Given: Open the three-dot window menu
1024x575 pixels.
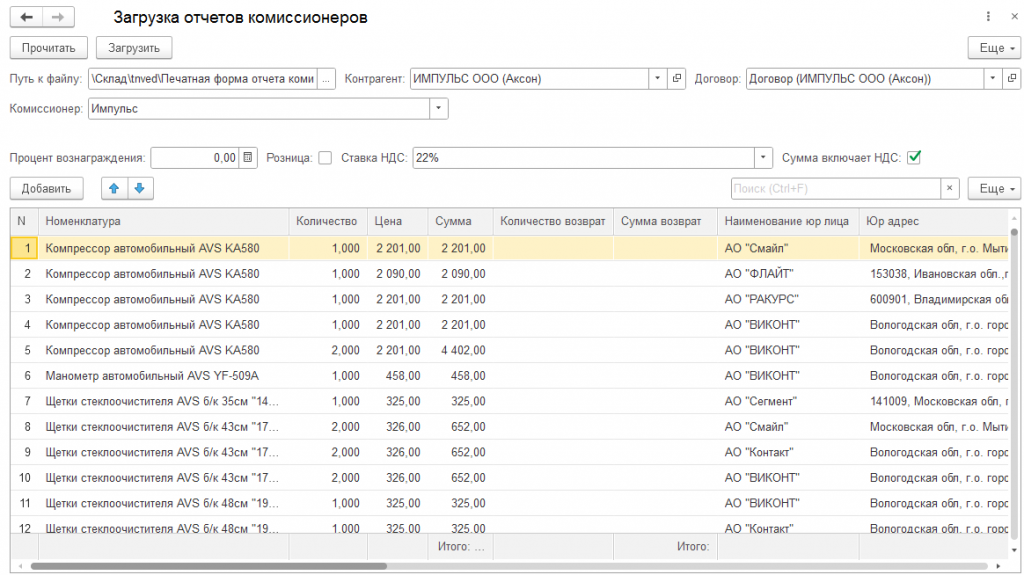Looking at the screenshot, I should [x=987, y=16].
